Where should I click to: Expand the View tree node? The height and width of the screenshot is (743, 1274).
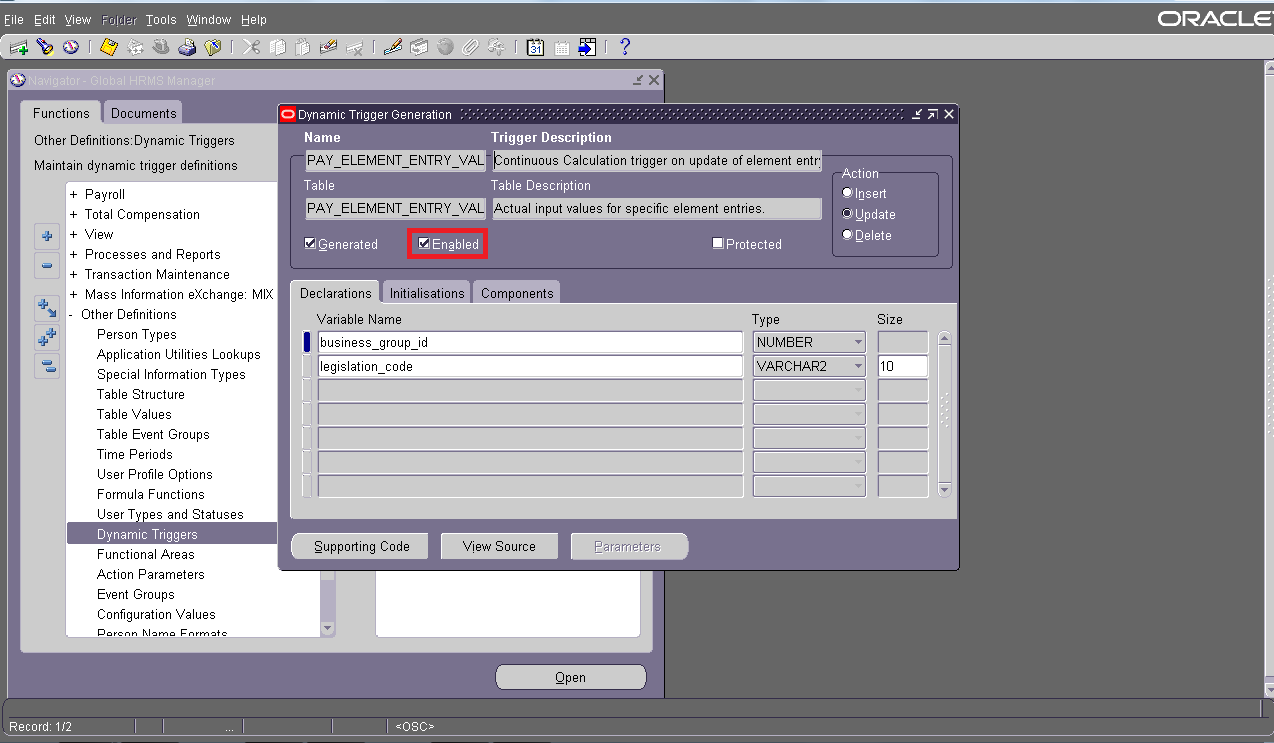(73, 234)
